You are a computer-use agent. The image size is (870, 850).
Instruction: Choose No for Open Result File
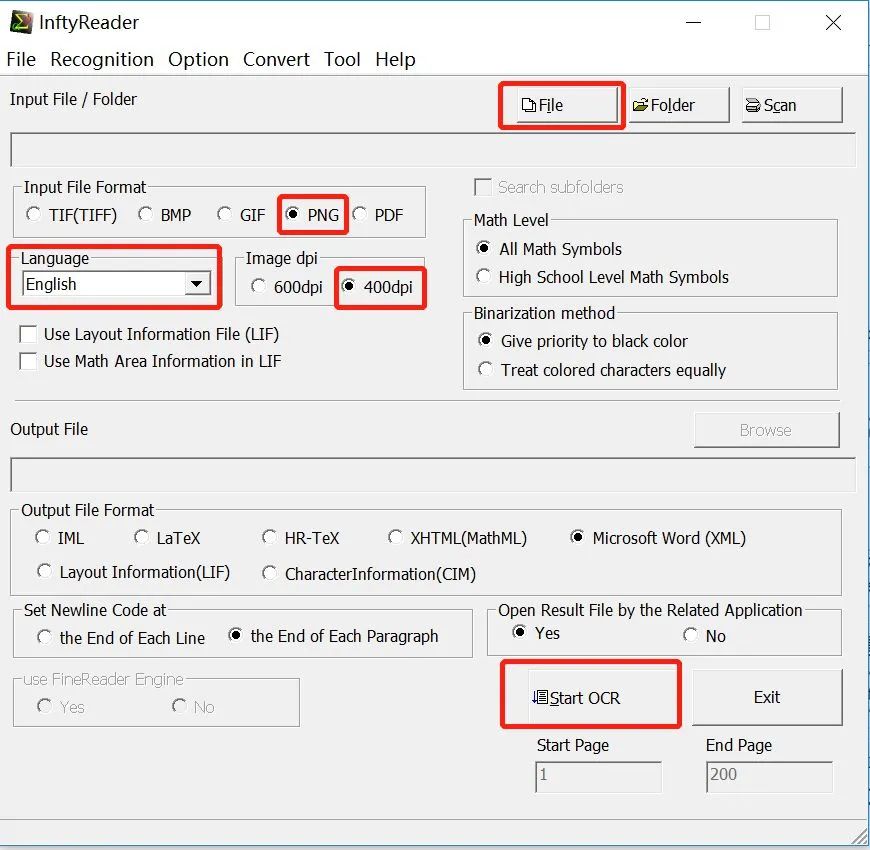pyautogui.click(x=705, y=636)
